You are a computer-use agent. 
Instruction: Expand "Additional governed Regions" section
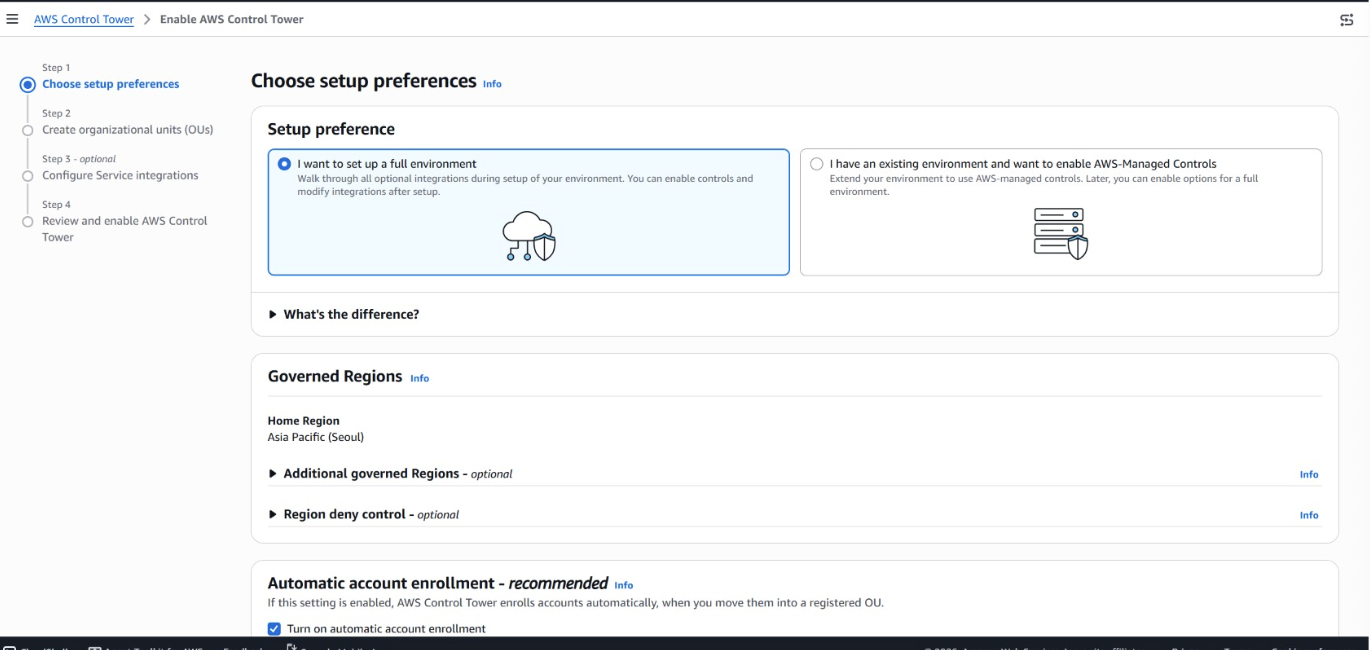click(x=390, y=474)
